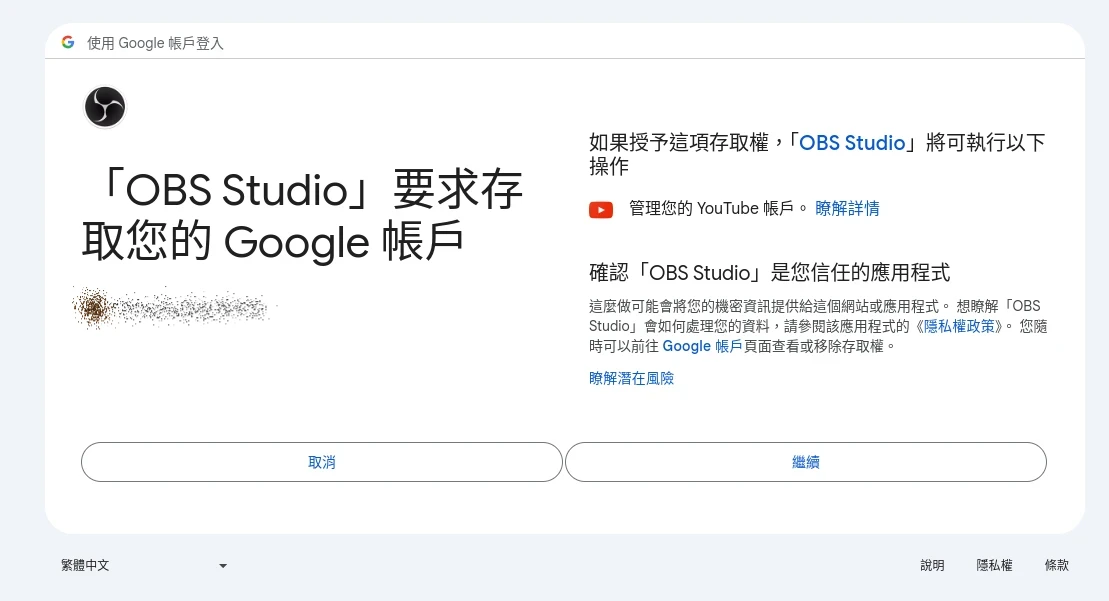This screenshot has width=1109, height=601.
Task: Open 瞭解詳情 link for YouTube permission
Action: 847,209
